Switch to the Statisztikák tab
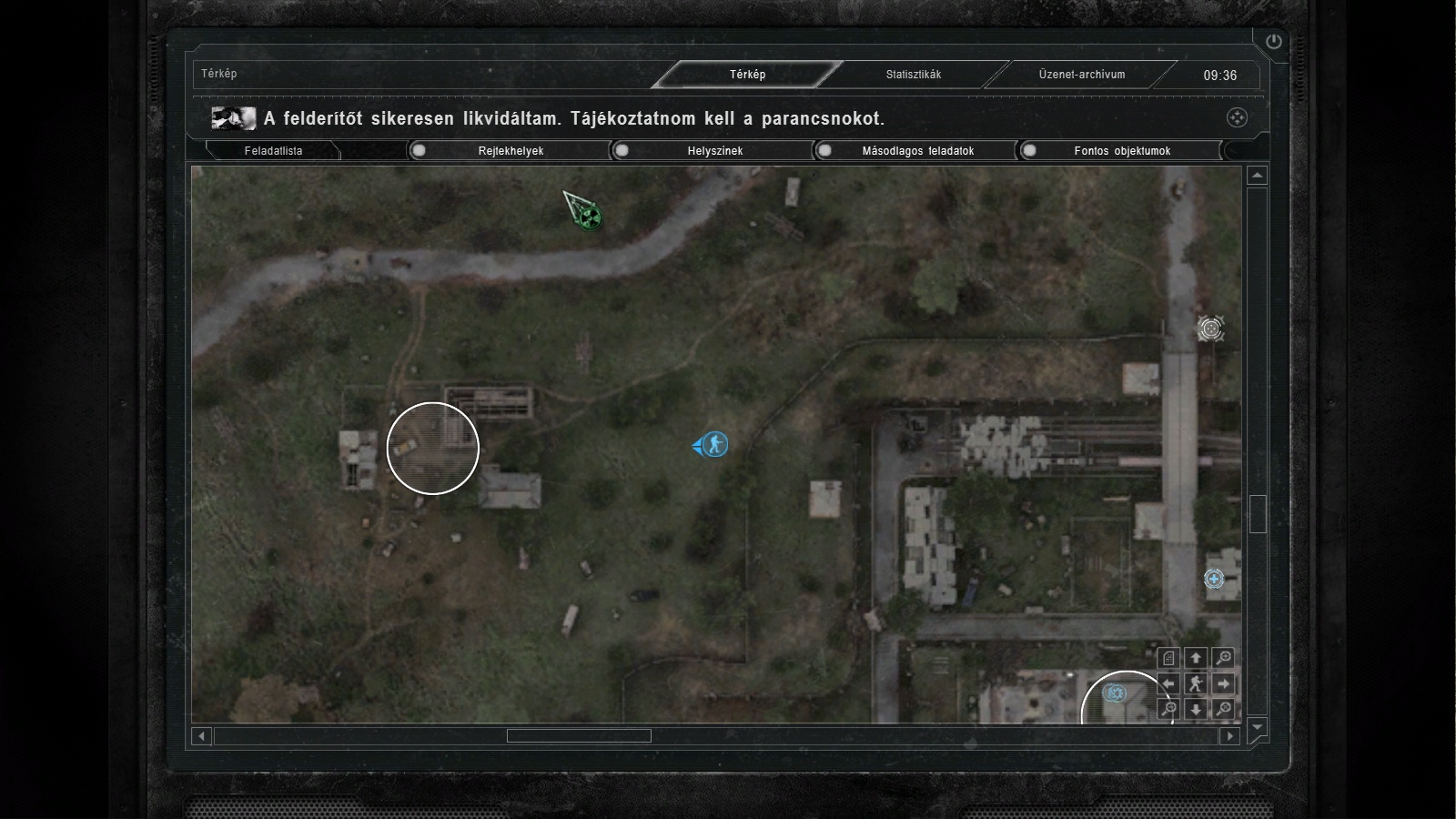 pyautogui.click(x=913, y=75)
